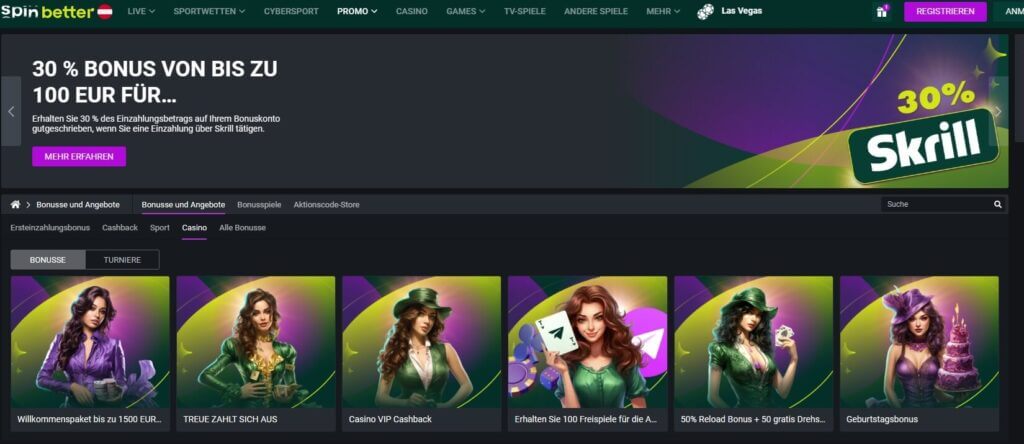This screenshot has width=1024, height=444.
Task: Open TREUE ZAHLT SICH AUS card
Action: coord(256,353)
